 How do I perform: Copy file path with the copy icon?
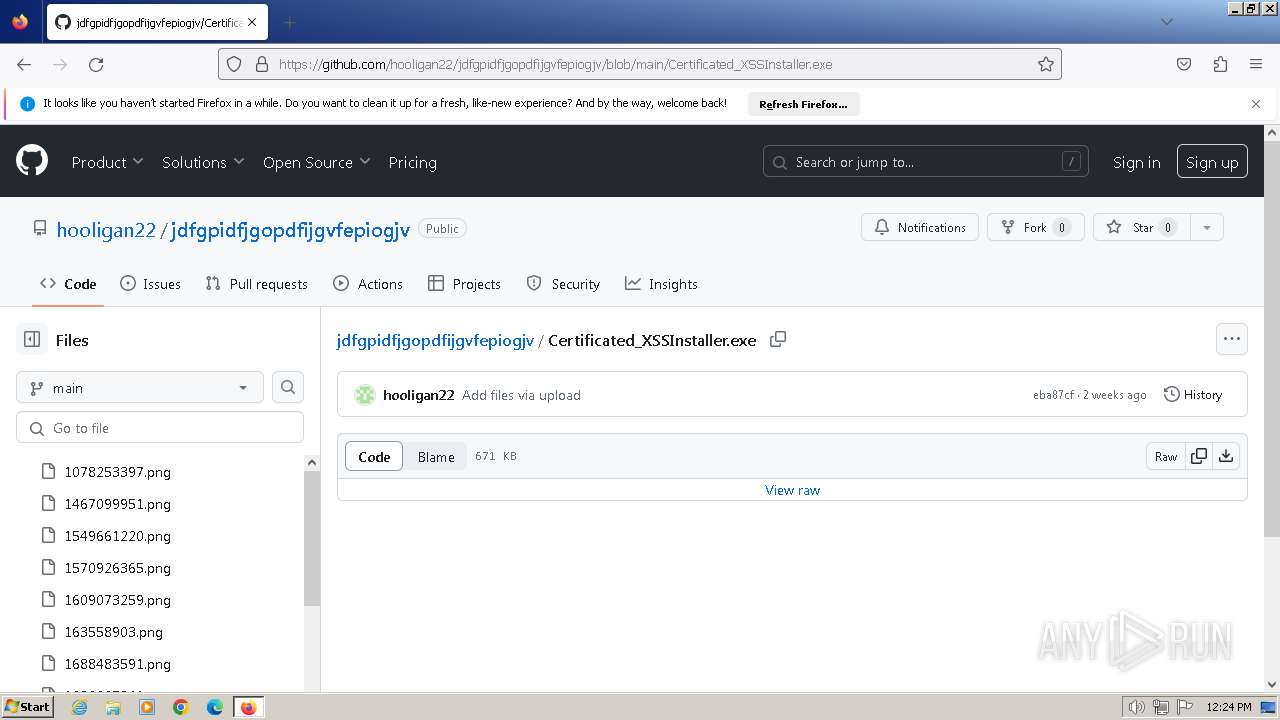778,340
